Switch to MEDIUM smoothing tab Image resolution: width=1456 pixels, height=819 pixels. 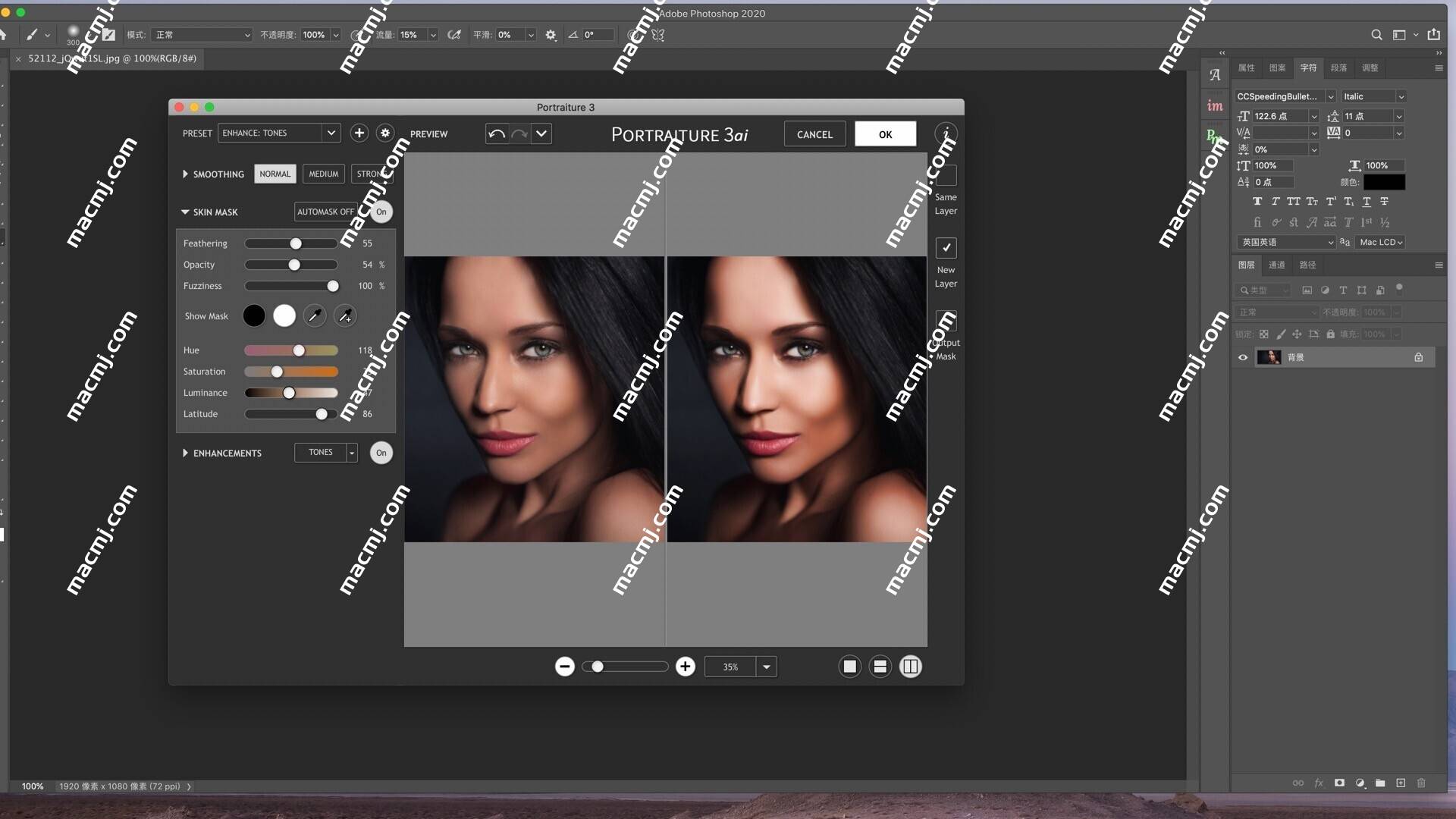click(322, 173)
